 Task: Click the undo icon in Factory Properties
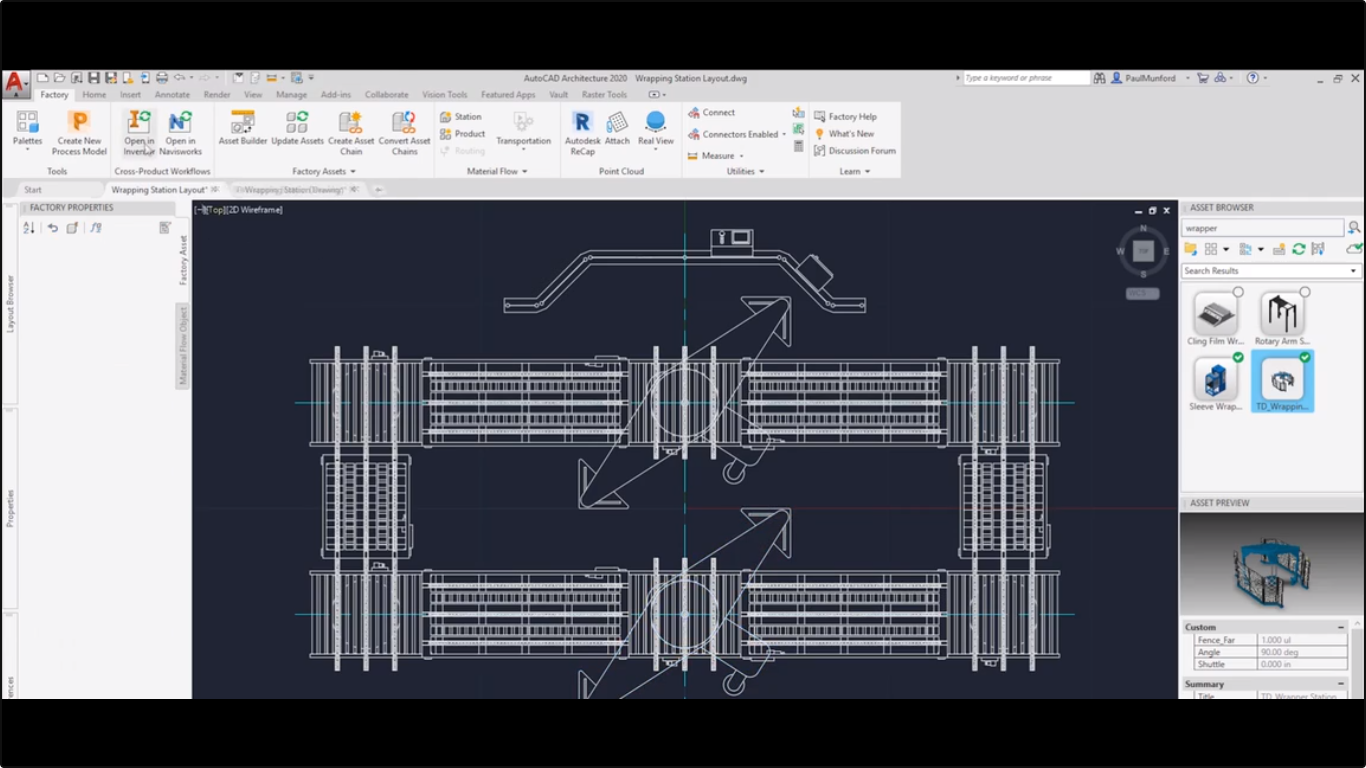[x=53, y=228]
